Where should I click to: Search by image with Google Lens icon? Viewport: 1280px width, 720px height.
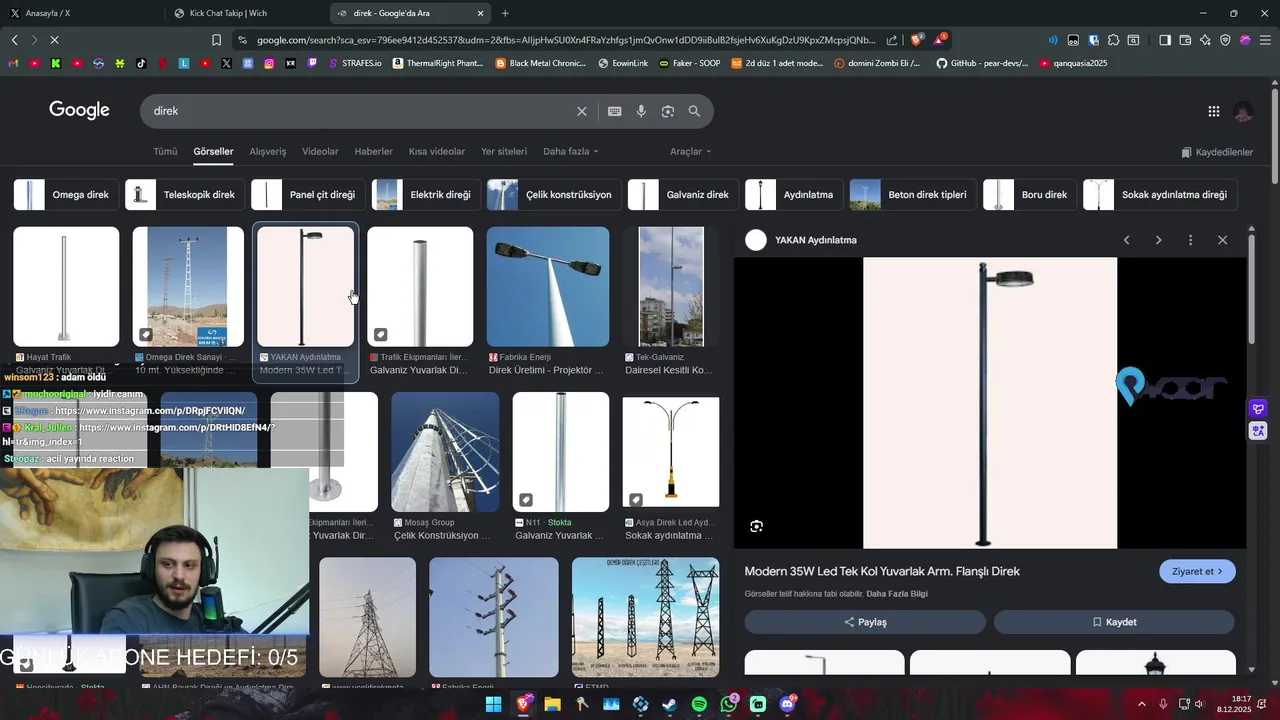click(x=668, y=111)
